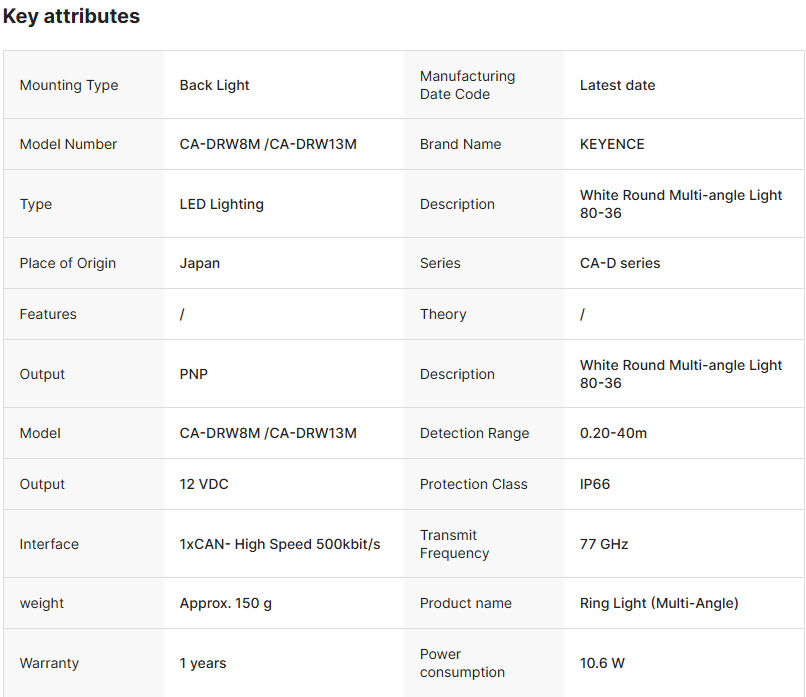Select the "1 years" warranty value

click(x=203, y=663)
